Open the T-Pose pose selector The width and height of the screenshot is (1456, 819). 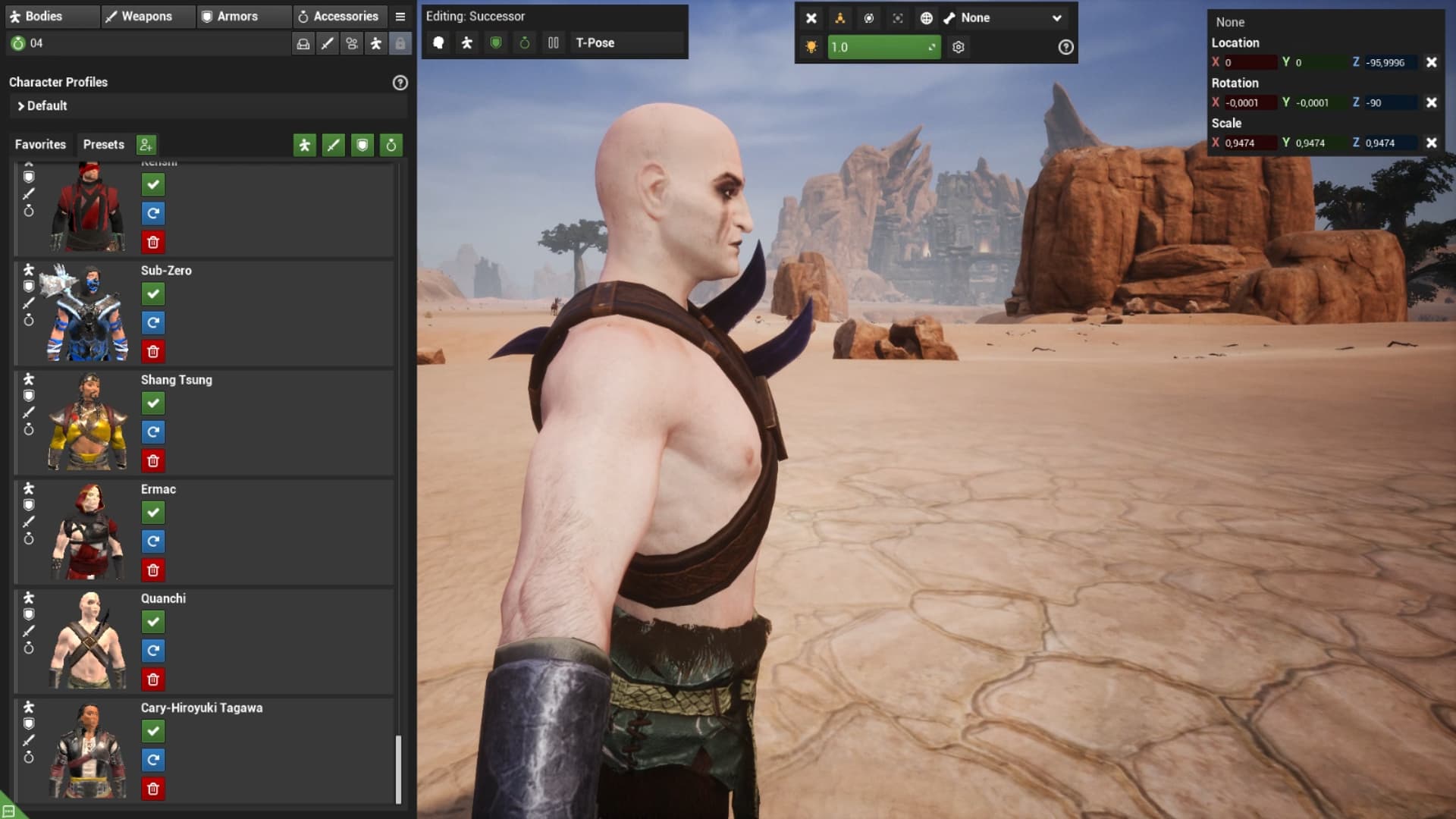(x=626, y=43)
